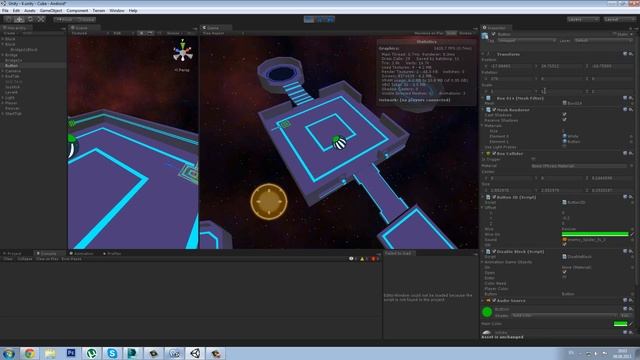The width and height of the screenshot is (640, 360).
Task: Open the File menu
Action: pyautogui.click(x=5, y=11)
